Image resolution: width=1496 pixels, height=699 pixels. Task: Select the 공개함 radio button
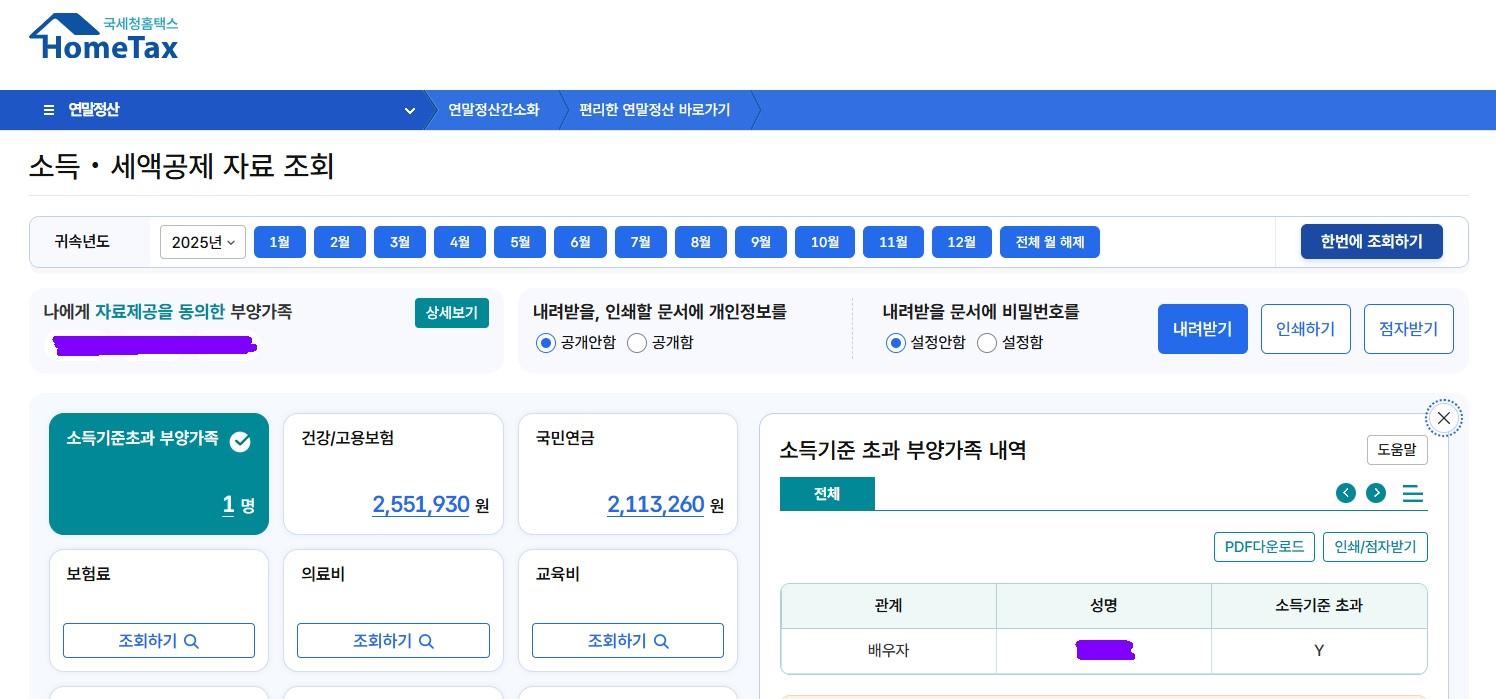637,343
